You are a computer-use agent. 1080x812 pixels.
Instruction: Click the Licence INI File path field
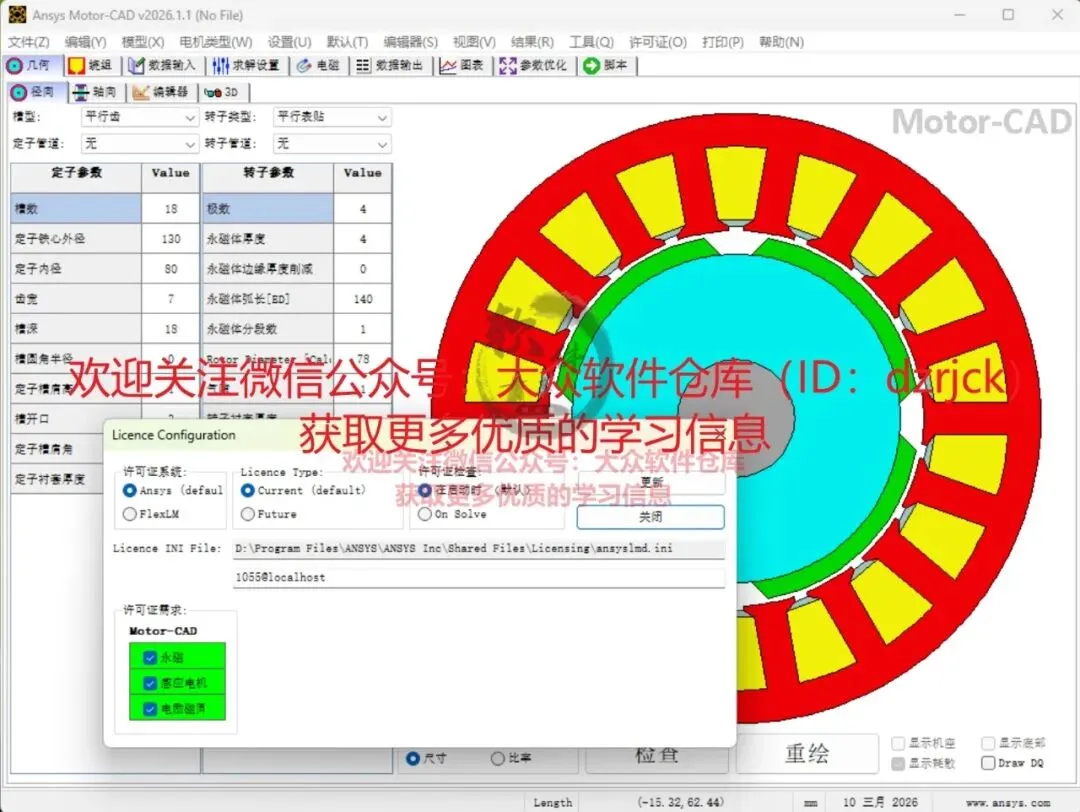(x=479, y=549)
